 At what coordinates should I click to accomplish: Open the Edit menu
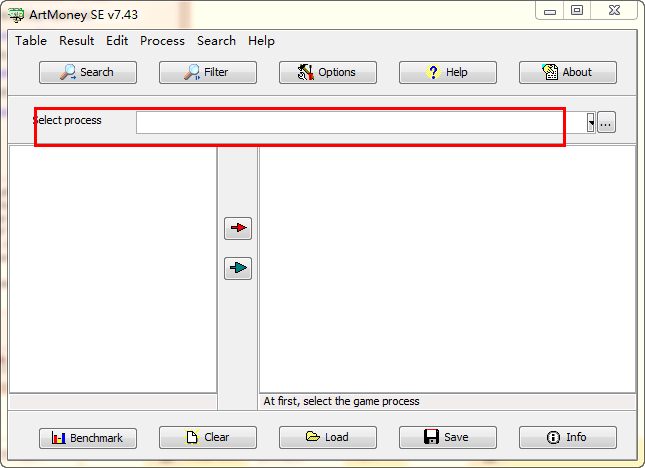click(x=117, y=41)
